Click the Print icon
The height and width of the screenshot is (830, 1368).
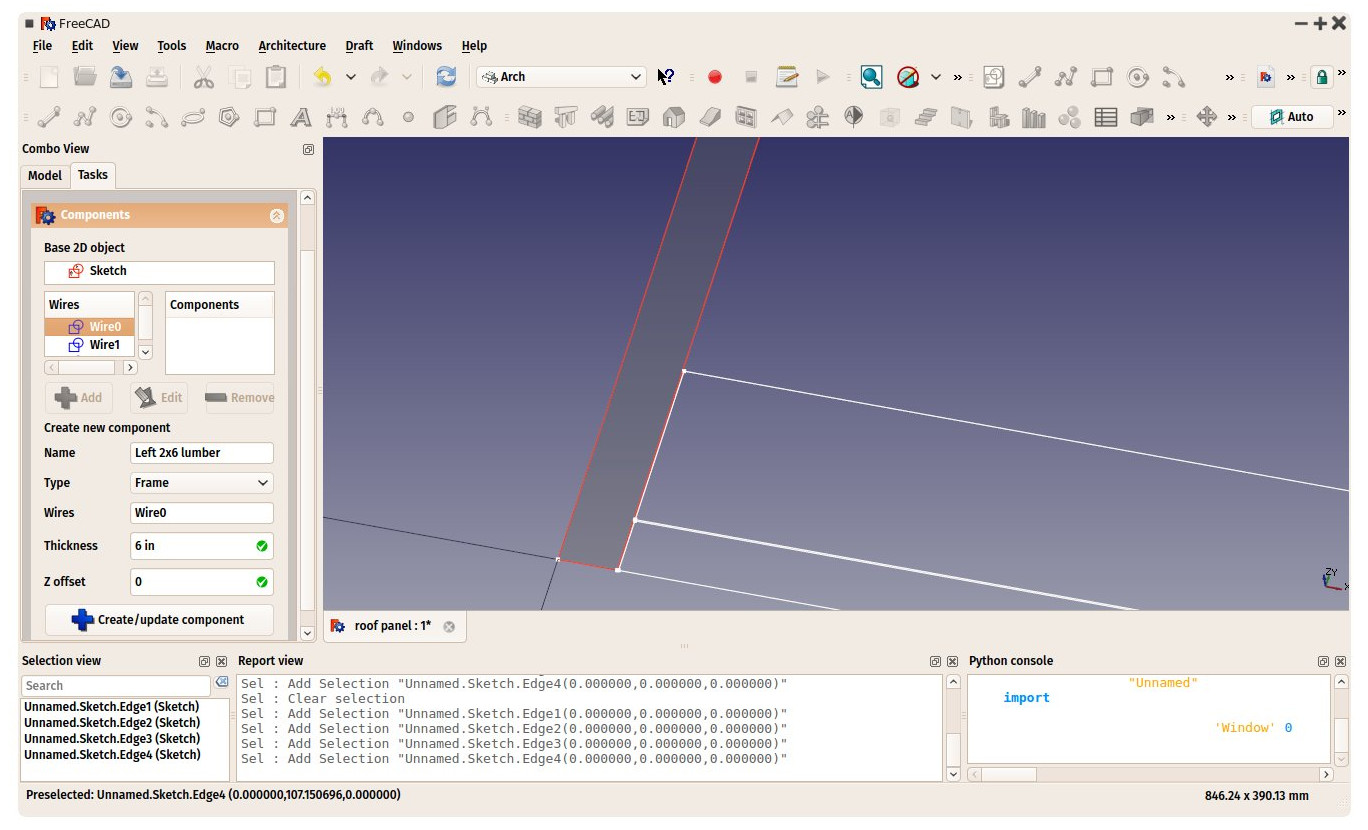(x=158, y=77)
